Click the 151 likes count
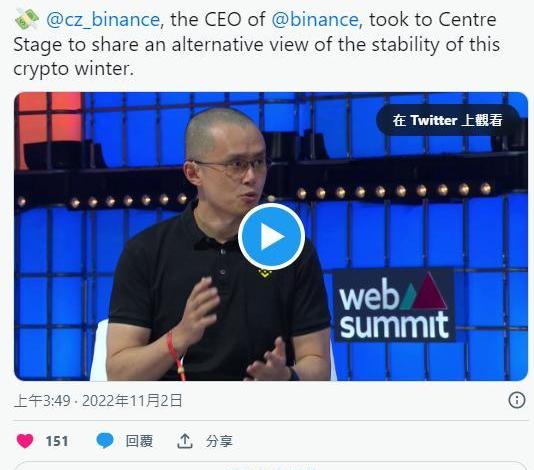 [57, 441]
